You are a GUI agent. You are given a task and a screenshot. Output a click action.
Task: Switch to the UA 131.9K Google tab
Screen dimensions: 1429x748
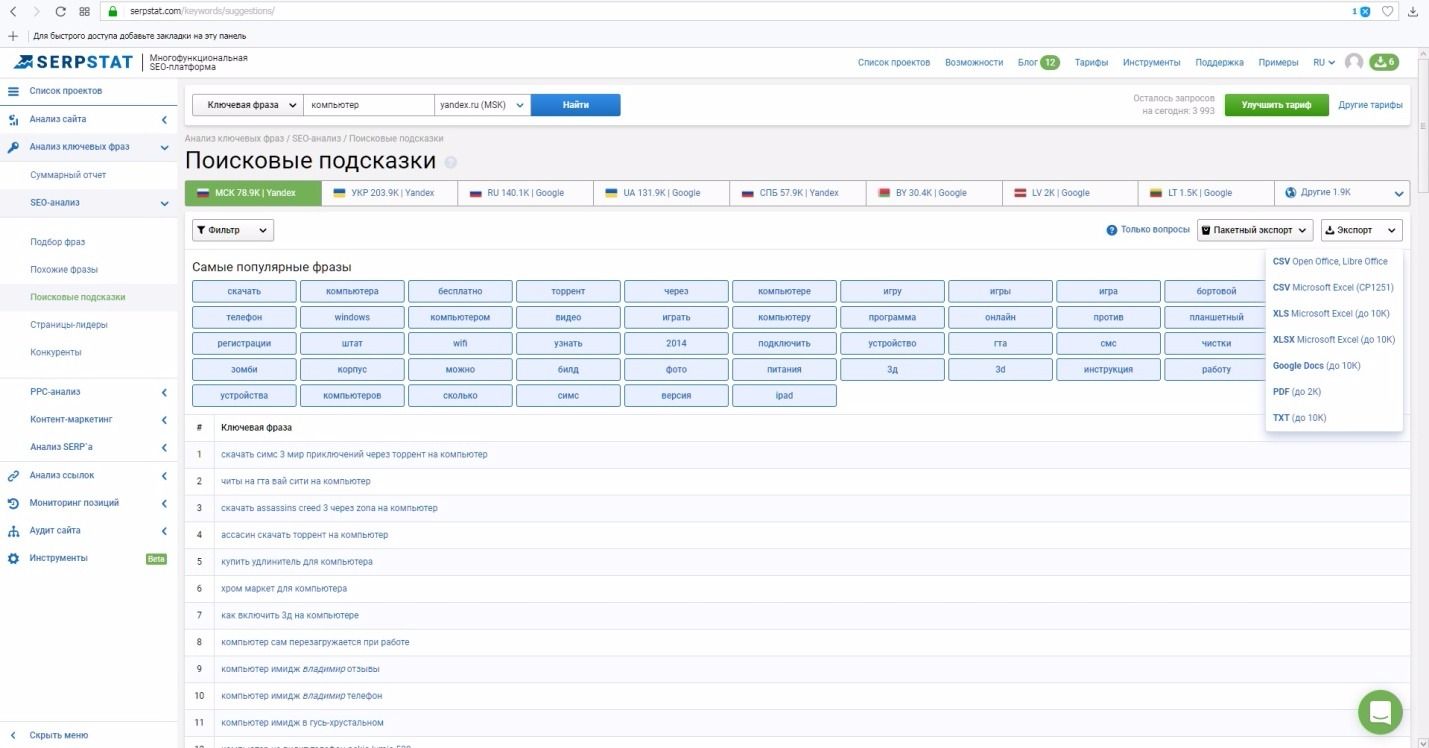coord(662,193)
